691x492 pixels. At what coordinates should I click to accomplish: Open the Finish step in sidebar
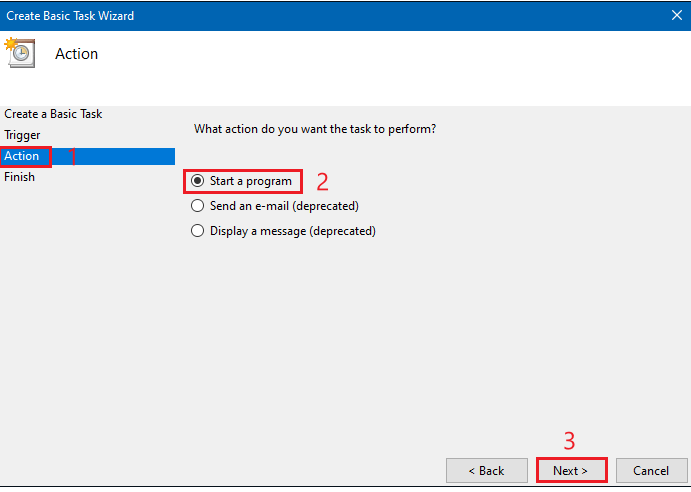click(x=19, y=177)
